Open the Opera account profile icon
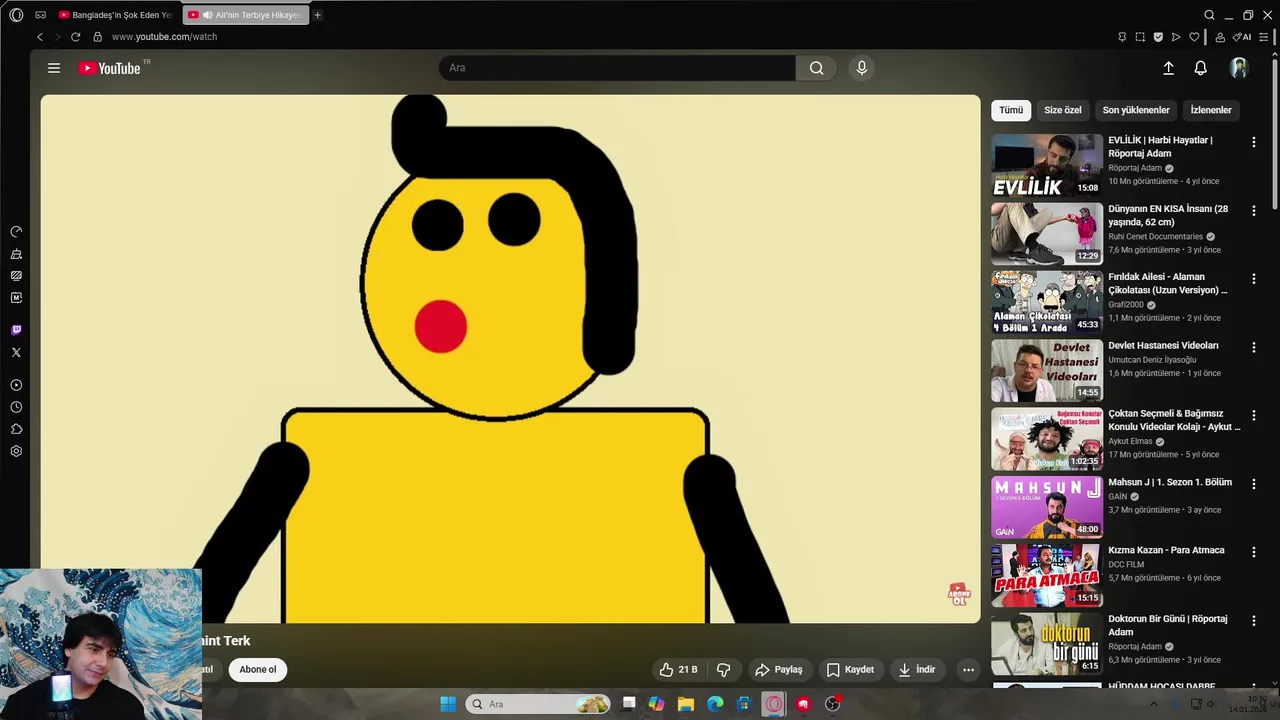Viewport: 1280px width, 720px height. point(1220,37)
